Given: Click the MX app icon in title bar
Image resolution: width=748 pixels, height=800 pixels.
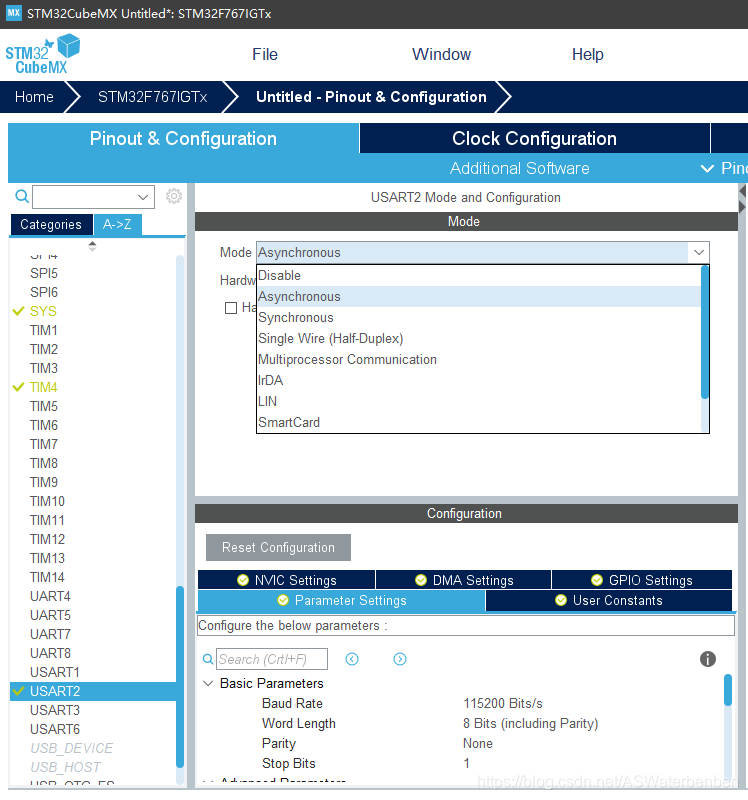Looking at the screenshot, I should pos(14,13).
